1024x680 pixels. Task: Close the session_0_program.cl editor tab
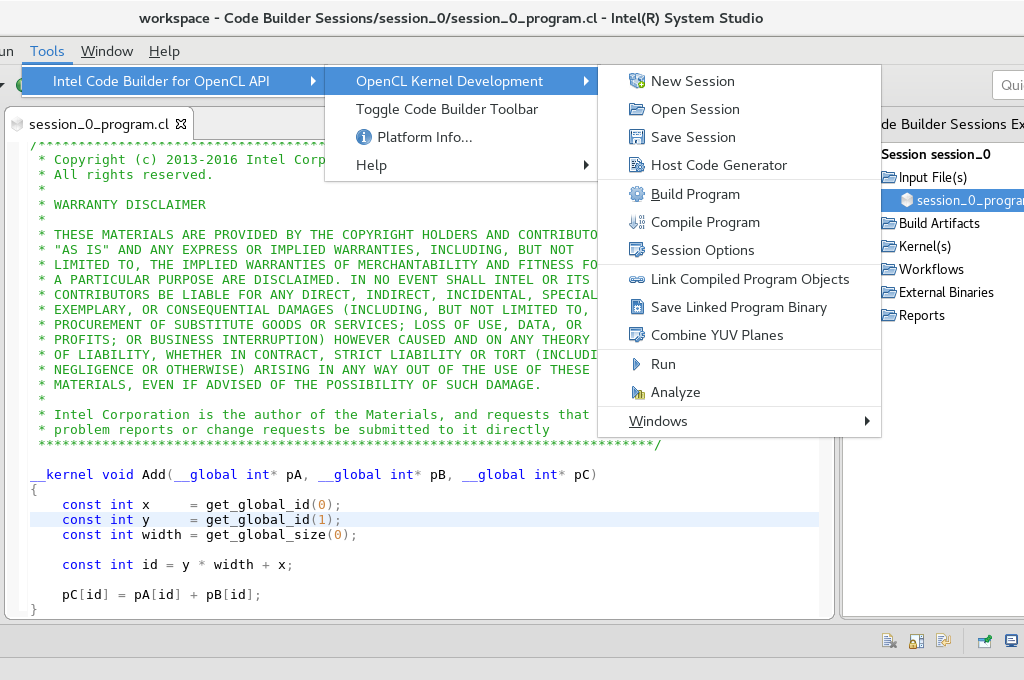pos(181,124)
